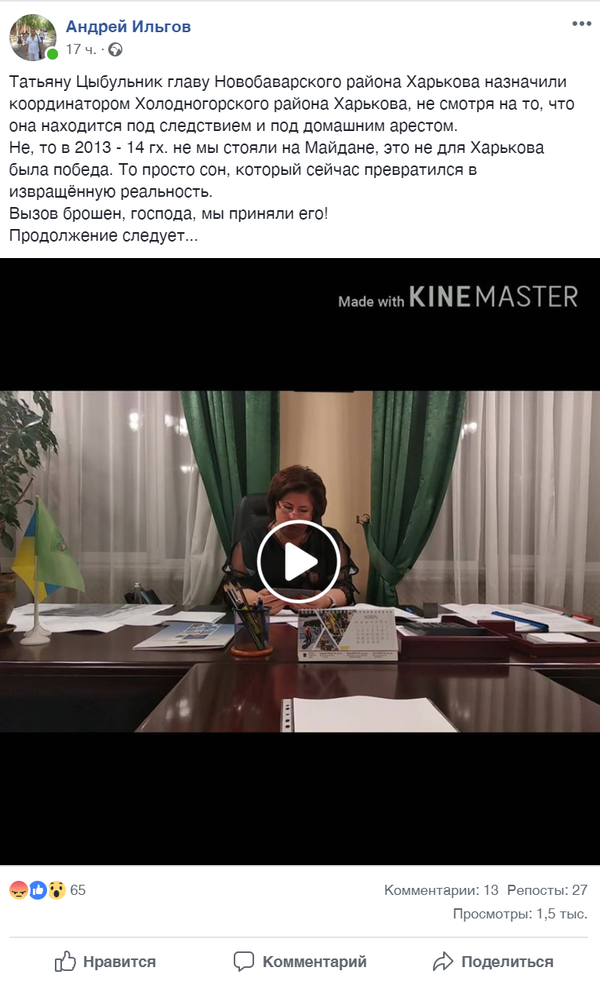Viewport: 600px width, 982px height.
Task: Open the 17 ч. post timestamp
Action: [x=81, y=49]
